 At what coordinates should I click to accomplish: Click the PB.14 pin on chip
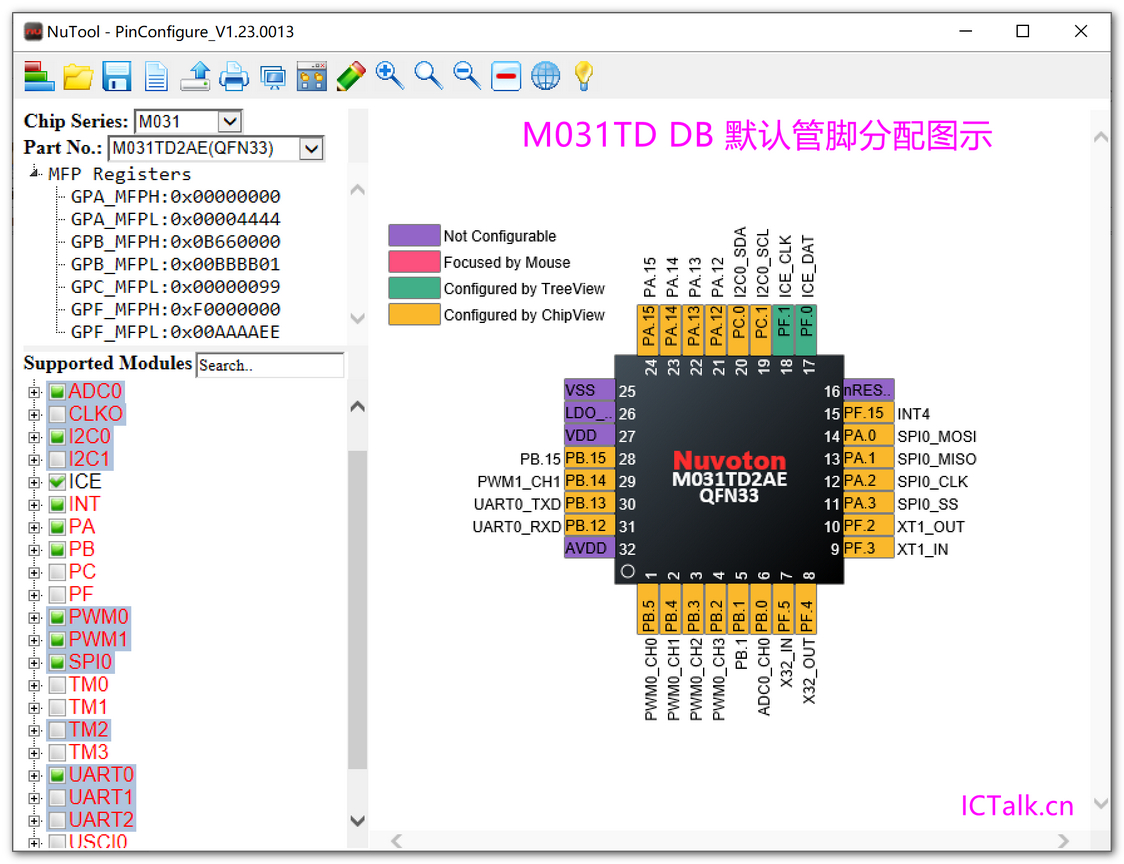coord(586,481)
